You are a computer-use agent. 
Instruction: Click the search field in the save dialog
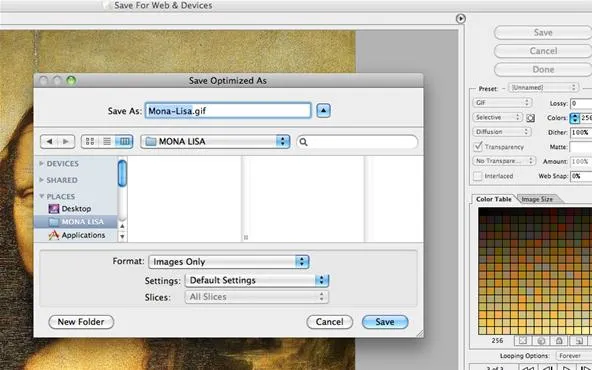tap(357, 142)
